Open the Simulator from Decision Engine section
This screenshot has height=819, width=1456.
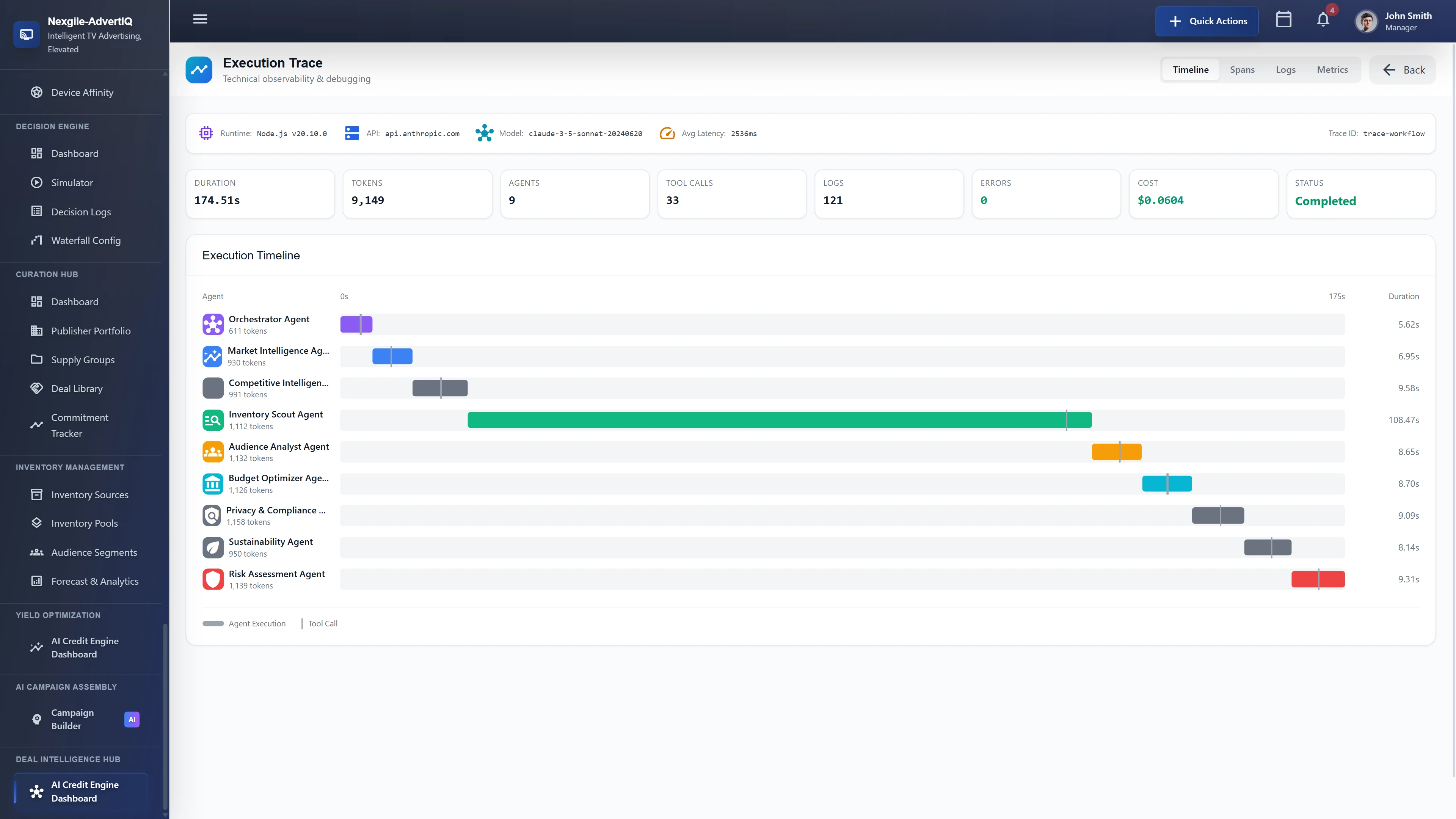pos(72,182)
